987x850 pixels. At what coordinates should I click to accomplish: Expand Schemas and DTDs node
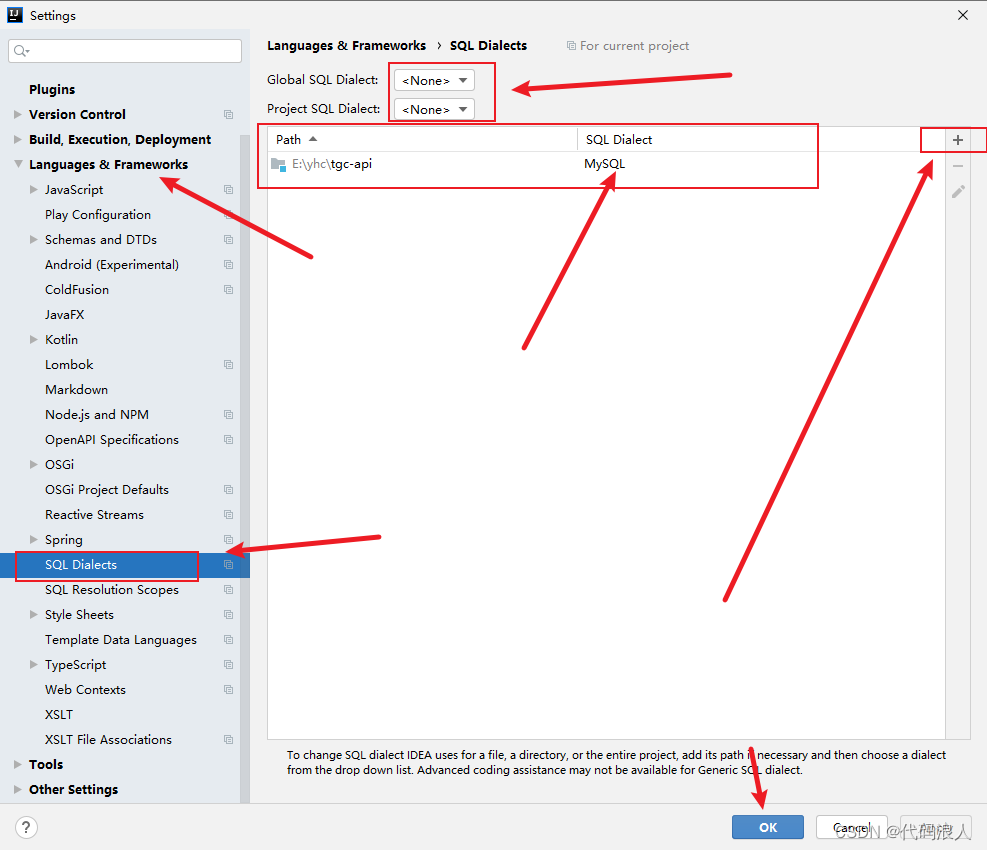click(34, 240)
